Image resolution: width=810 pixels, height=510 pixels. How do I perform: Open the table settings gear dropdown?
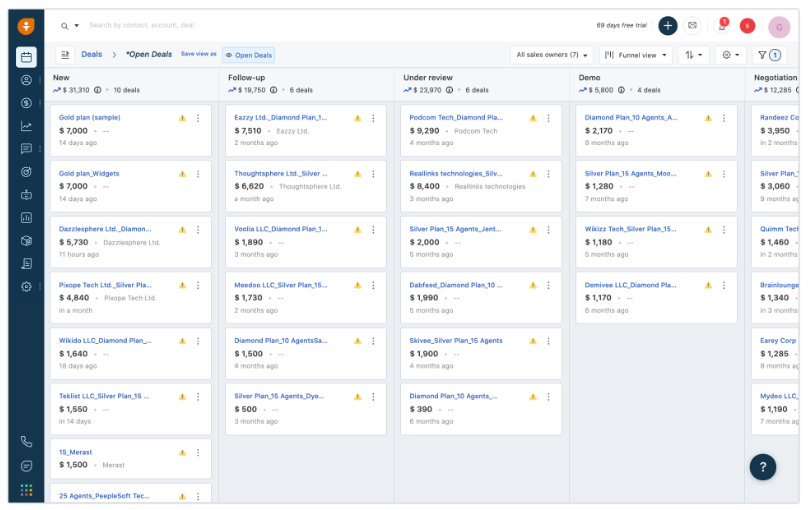point(730,55)
